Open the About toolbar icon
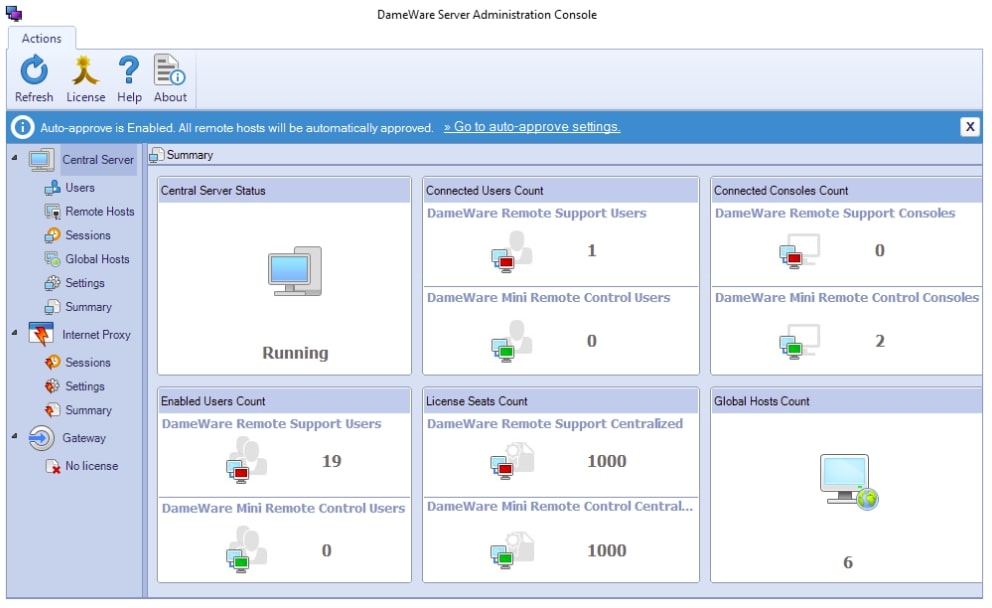 coord(170,70)
